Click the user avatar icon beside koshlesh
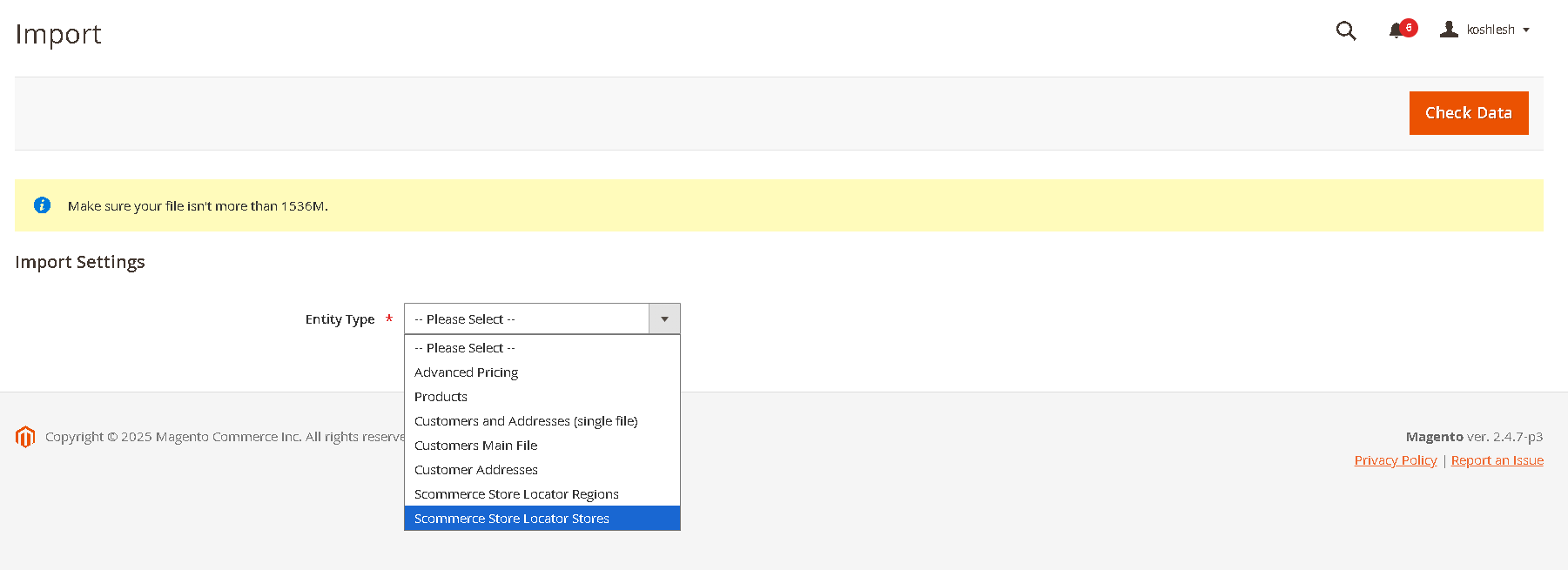 (x=1449, y=30)
